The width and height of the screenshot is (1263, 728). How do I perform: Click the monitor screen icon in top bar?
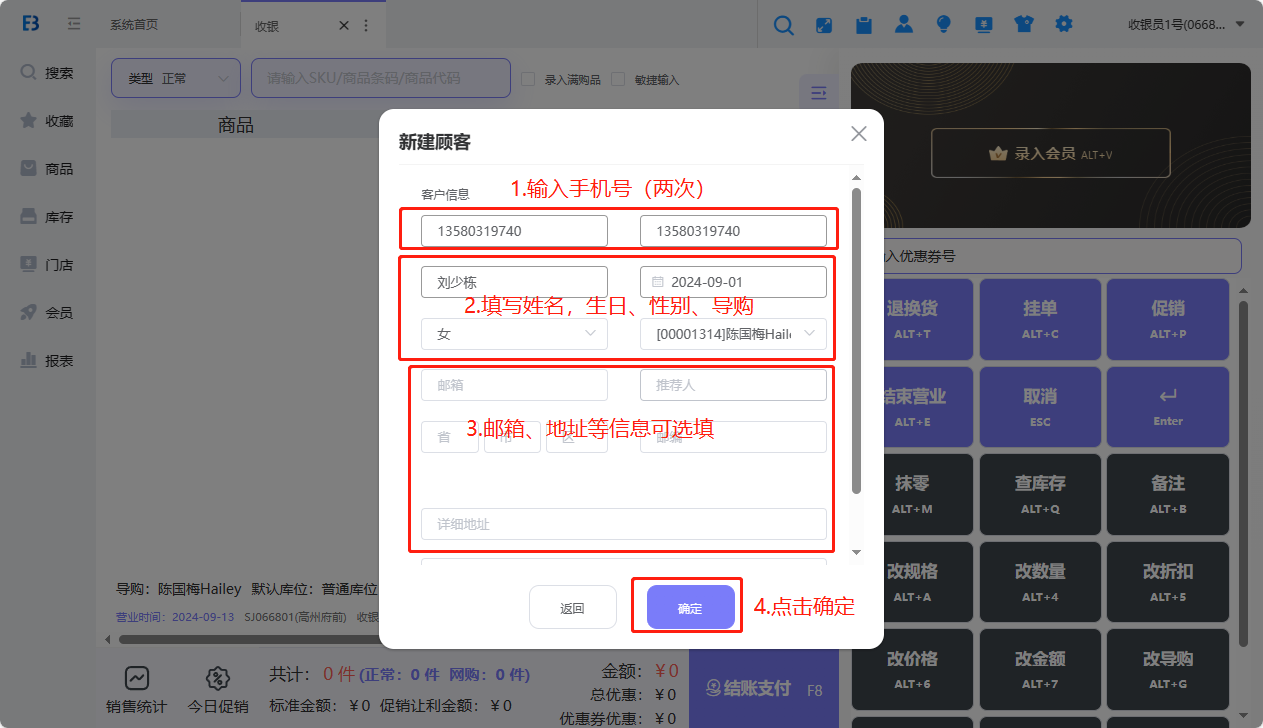[x=983, y=25]
